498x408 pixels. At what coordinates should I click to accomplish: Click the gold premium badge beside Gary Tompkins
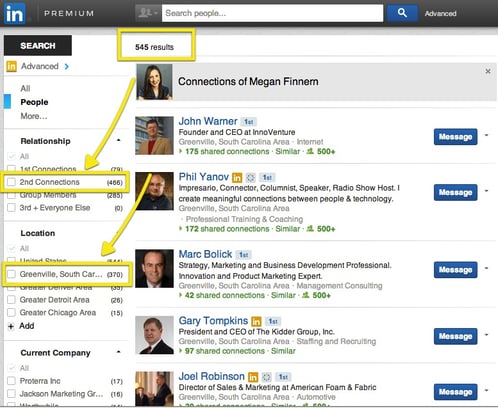tap(256, 321)
